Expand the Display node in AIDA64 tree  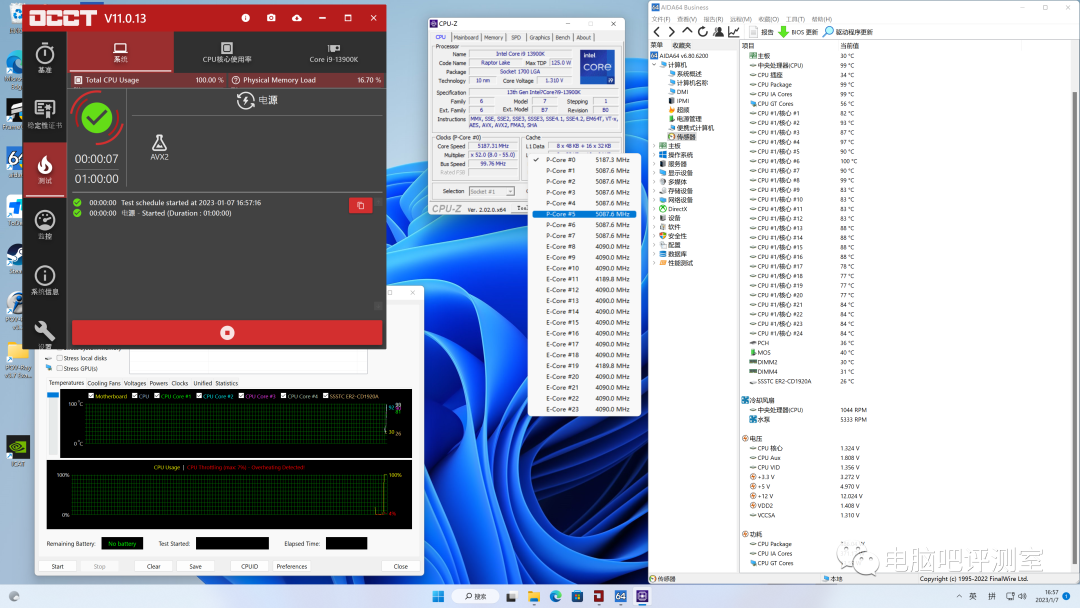pos(654,173)
